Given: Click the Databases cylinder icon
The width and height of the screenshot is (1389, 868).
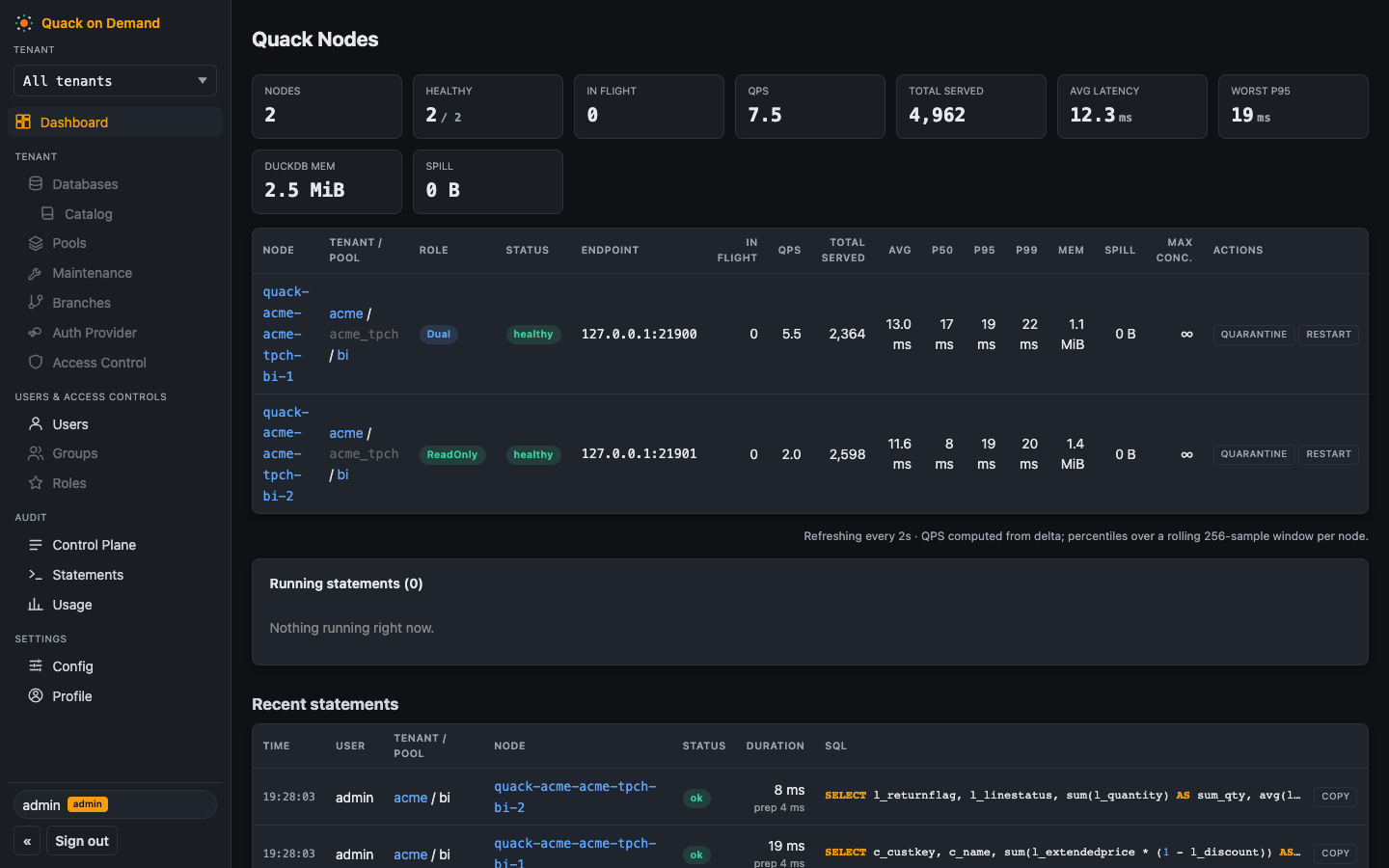Looking at the screenshot, I should 36,184.
